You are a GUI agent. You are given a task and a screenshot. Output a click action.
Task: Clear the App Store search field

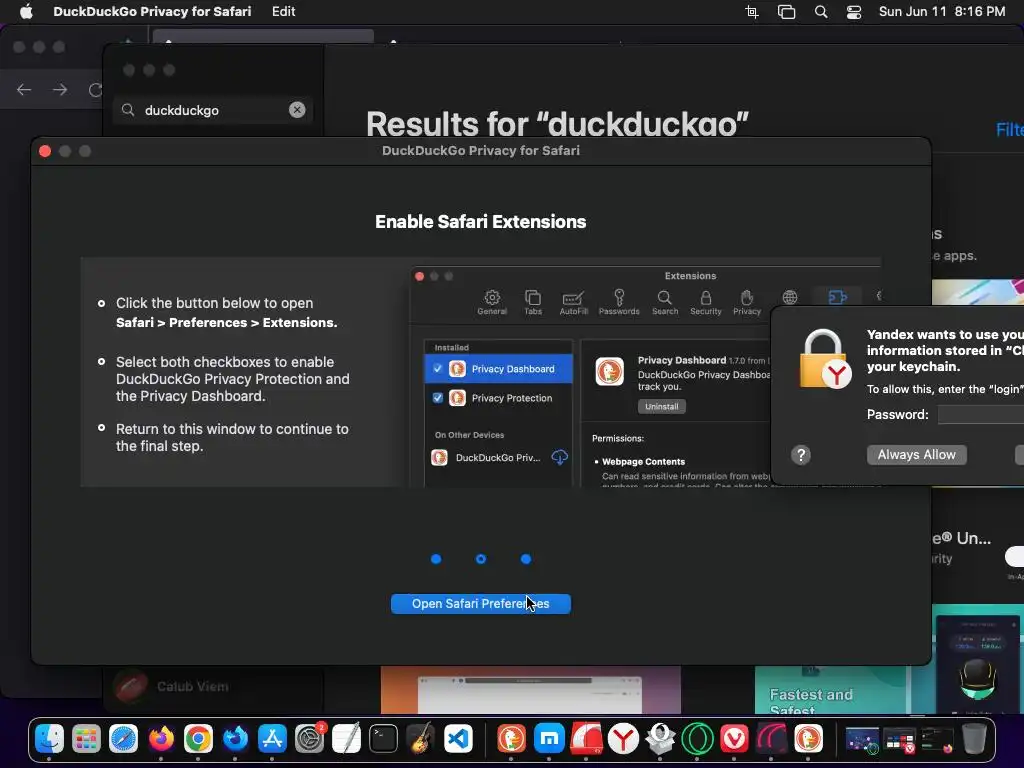[x=297, y=110]
